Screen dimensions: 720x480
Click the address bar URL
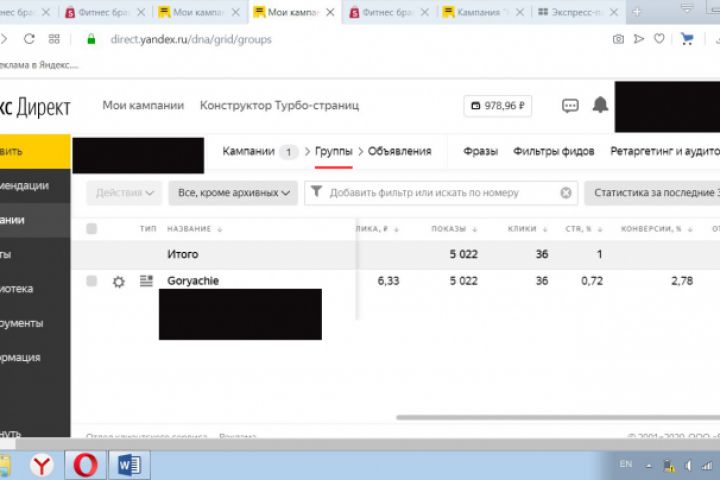191,40
